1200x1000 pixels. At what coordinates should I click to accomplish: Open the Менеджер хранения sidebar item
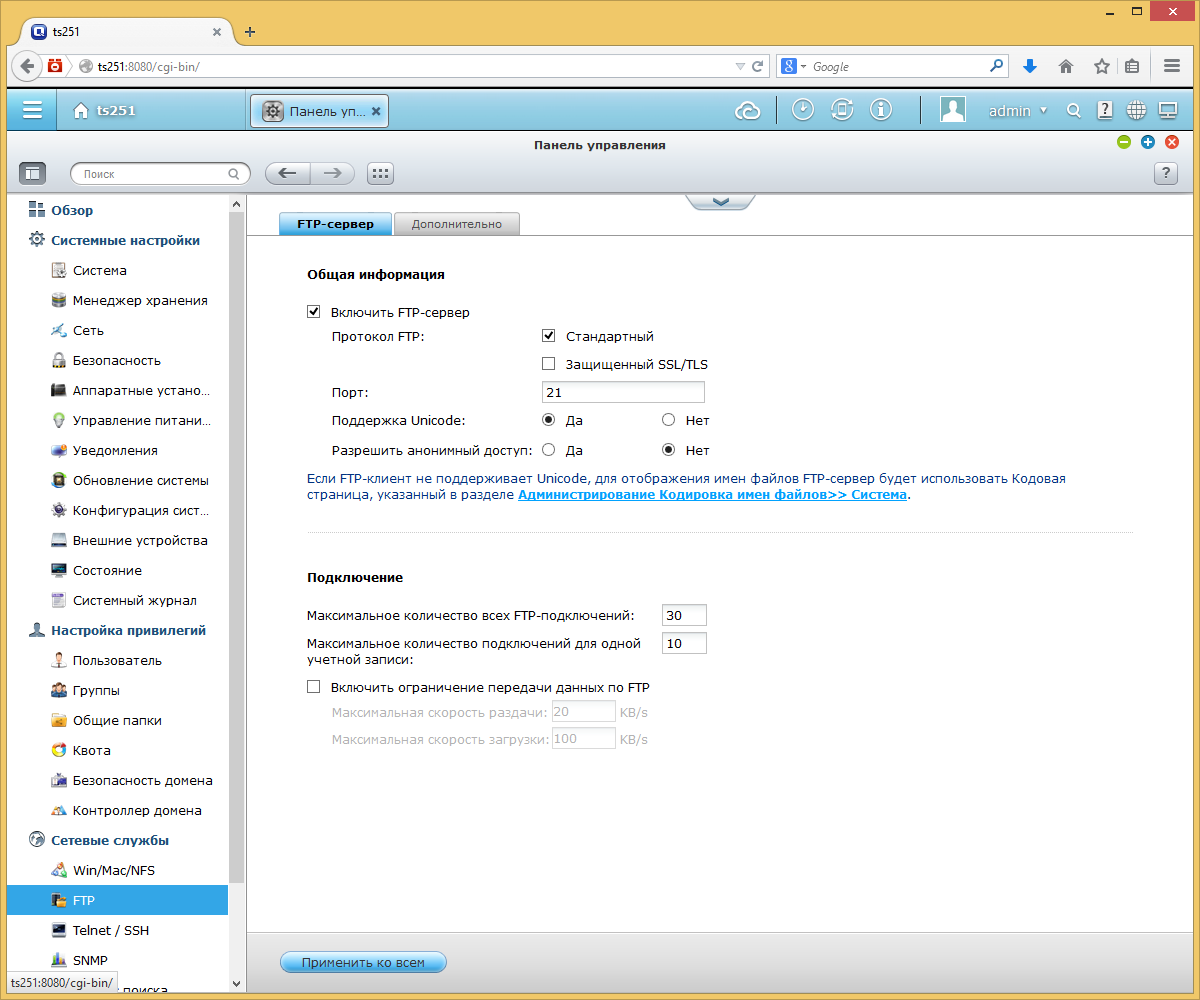pos(129,300)
